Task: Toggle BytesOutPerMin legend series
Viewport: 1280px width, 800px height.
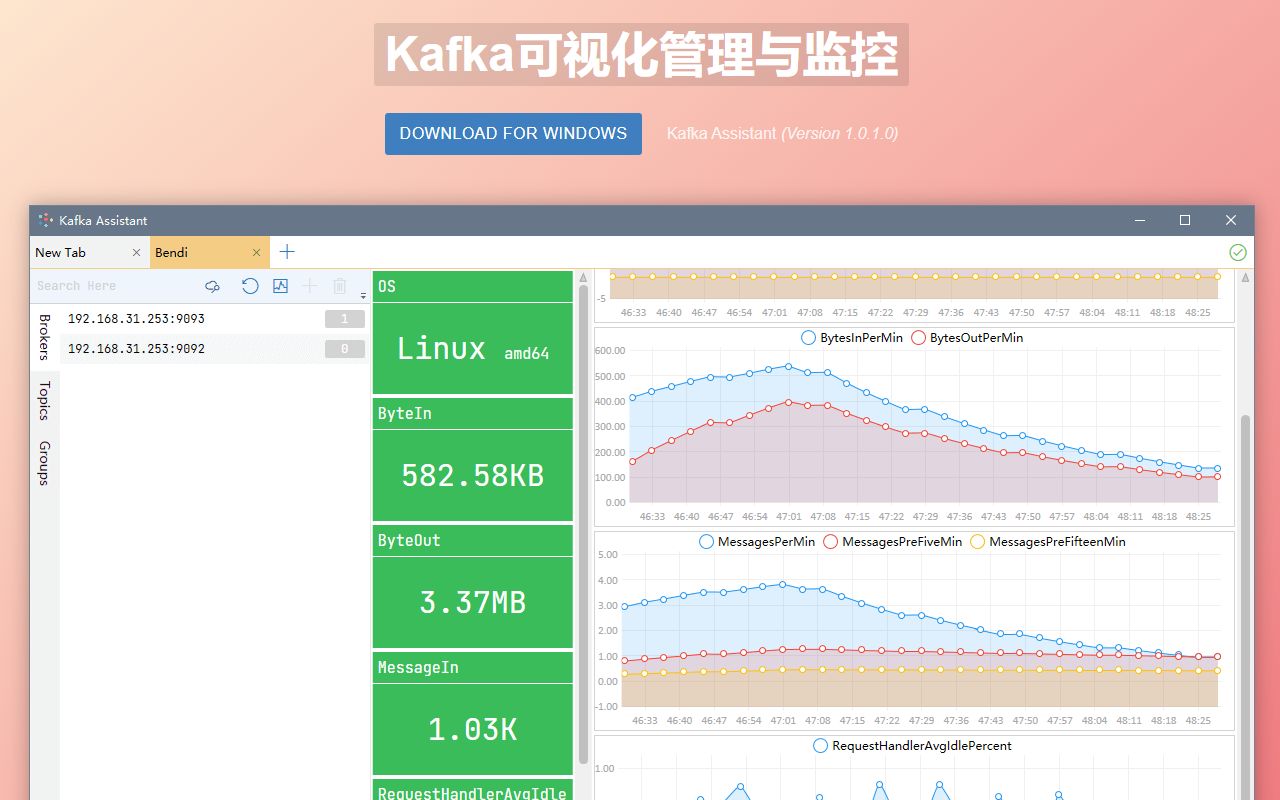Action: [967, 338]
